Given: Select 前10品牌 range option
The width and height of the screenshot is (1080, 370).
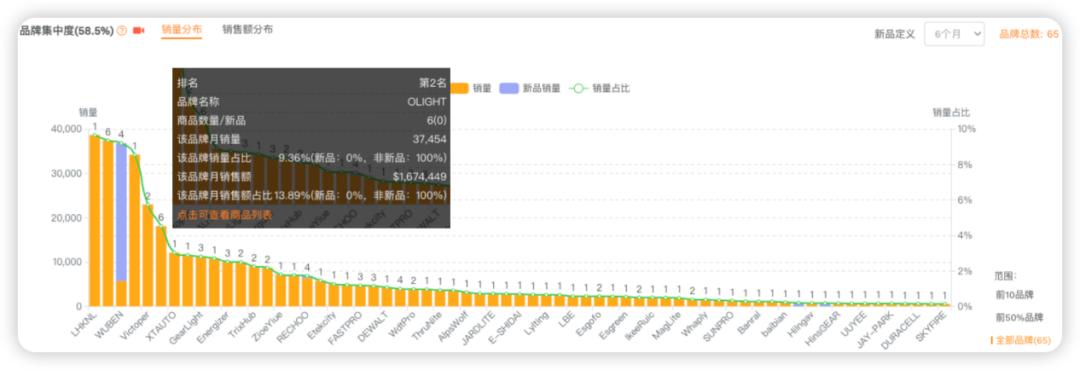Looking at the screenshot, I should [x=1015, y=295].
